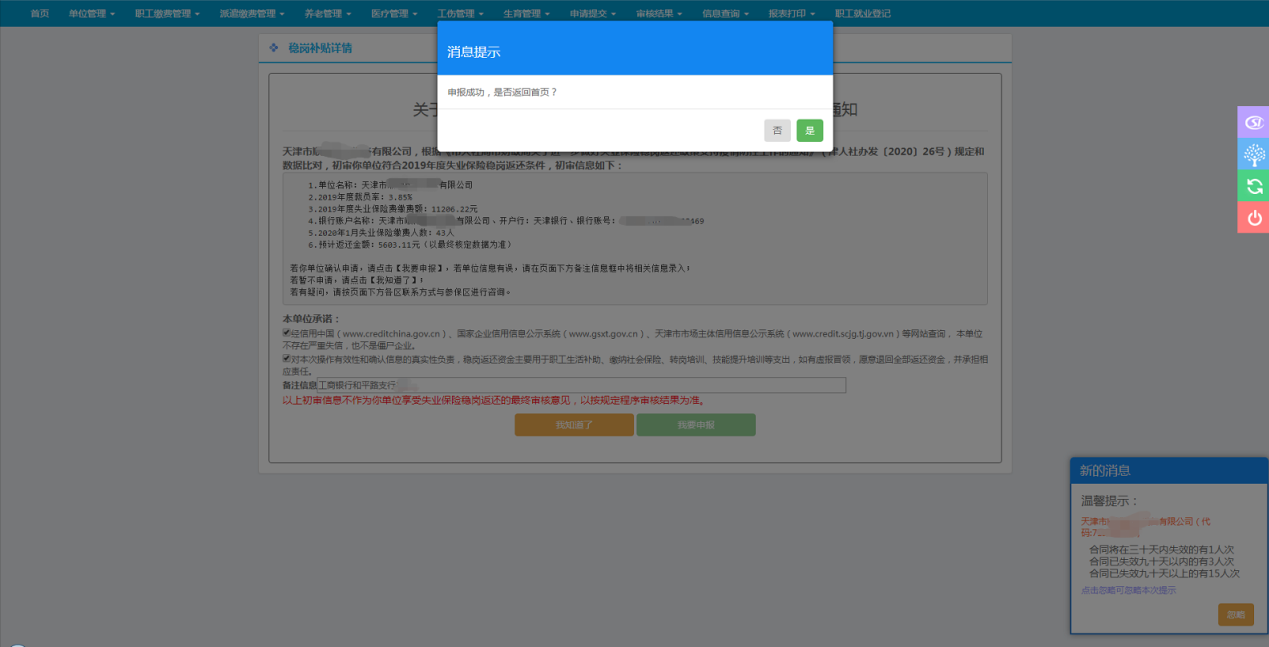Screen dimensions: 1269x647
Task: Click the 本单位承诺 label
Action: [x=312, y=319]
